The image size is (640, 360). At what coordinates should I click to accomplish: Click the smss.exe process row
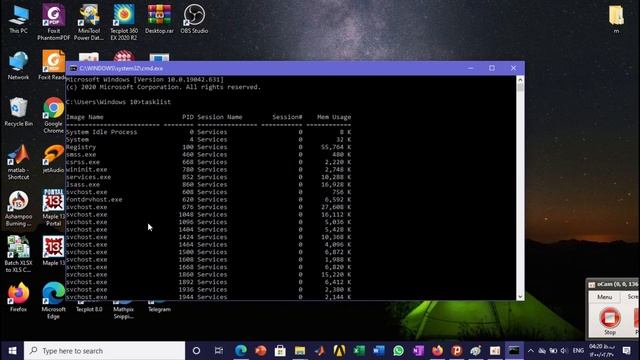208,154
